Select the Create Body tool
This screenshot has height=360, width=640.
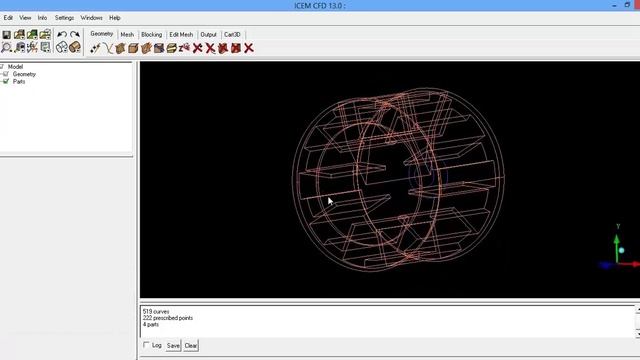[x=133, y=48]
